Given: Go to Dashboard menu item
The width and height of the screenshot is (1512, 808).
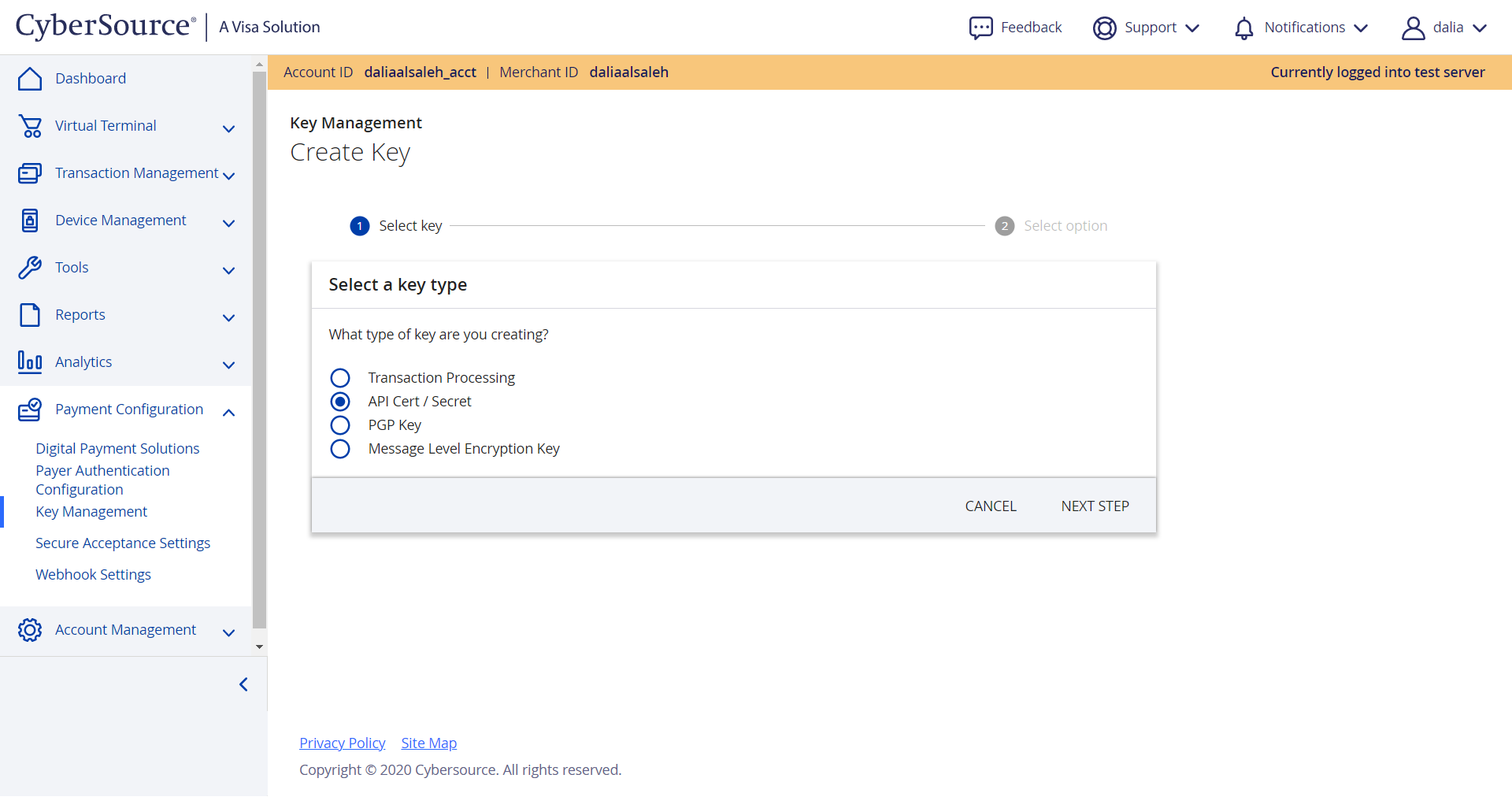Looking at the screenshot, I should tap(91, 79).
